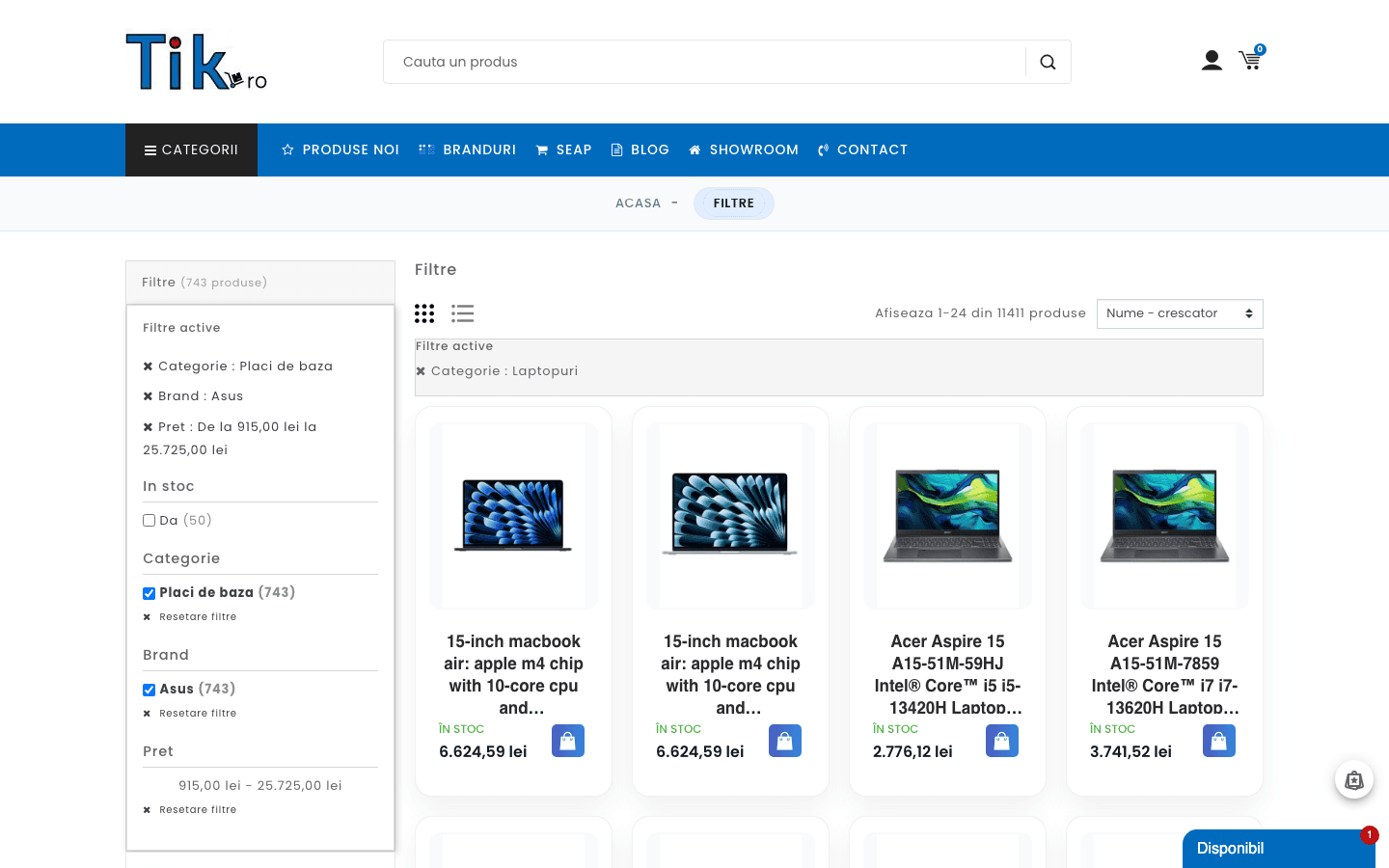Remove the Brand Asus active filter

pos(148,396)
